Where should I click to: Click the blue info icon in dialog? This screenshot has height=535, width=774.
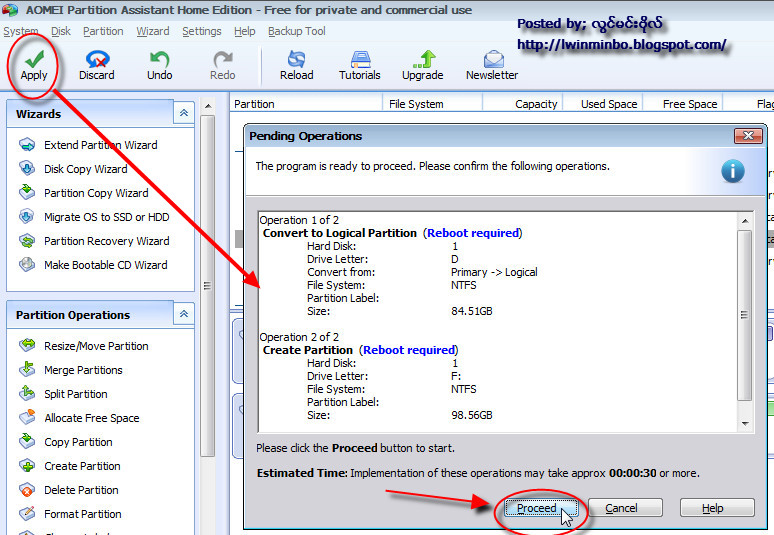click(x=733, y=171)
